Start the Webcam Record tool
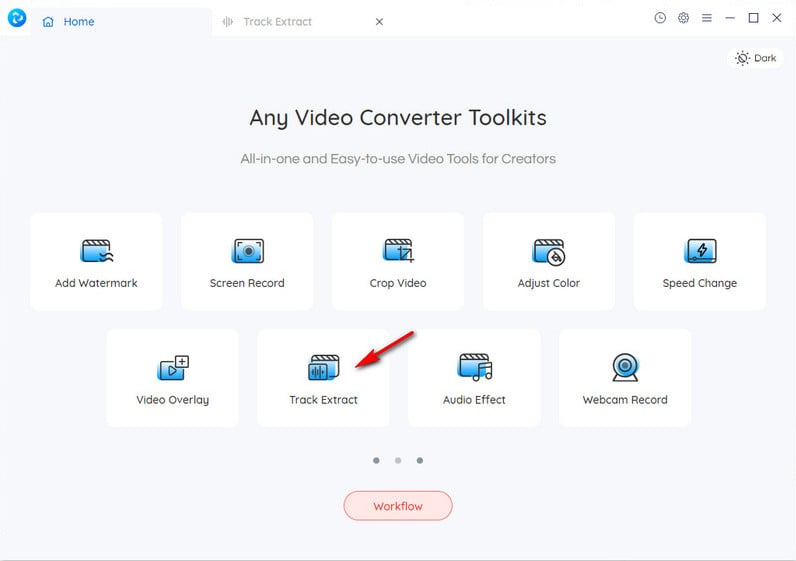The width and height of the screenshot is (796, 561). [625, 378]
